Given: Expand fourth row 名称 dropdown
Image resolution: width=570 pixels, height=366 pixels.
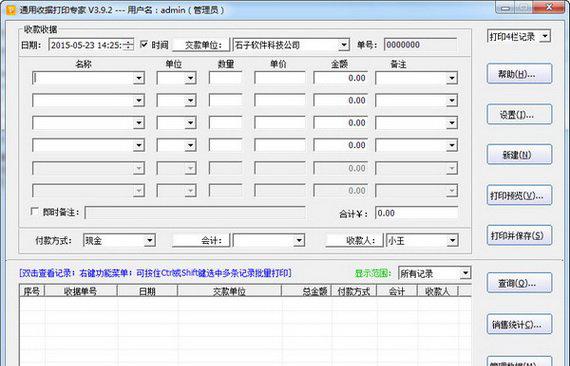Looking at the screenshot, I should pyautogui.click(x=139, y=146).
